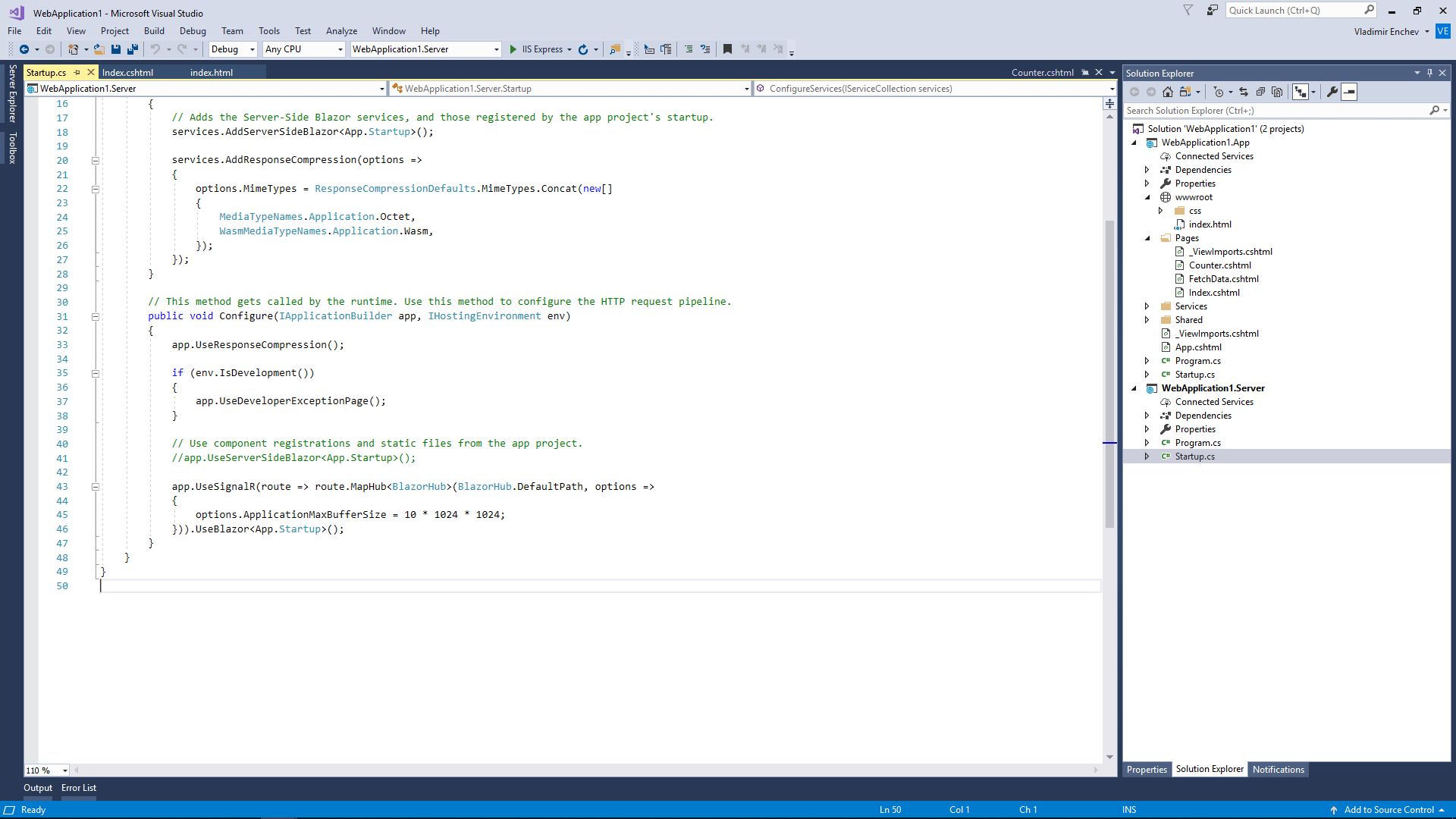
Task: Open the Server Explorer side tab
Action: [x=12, y=94]
